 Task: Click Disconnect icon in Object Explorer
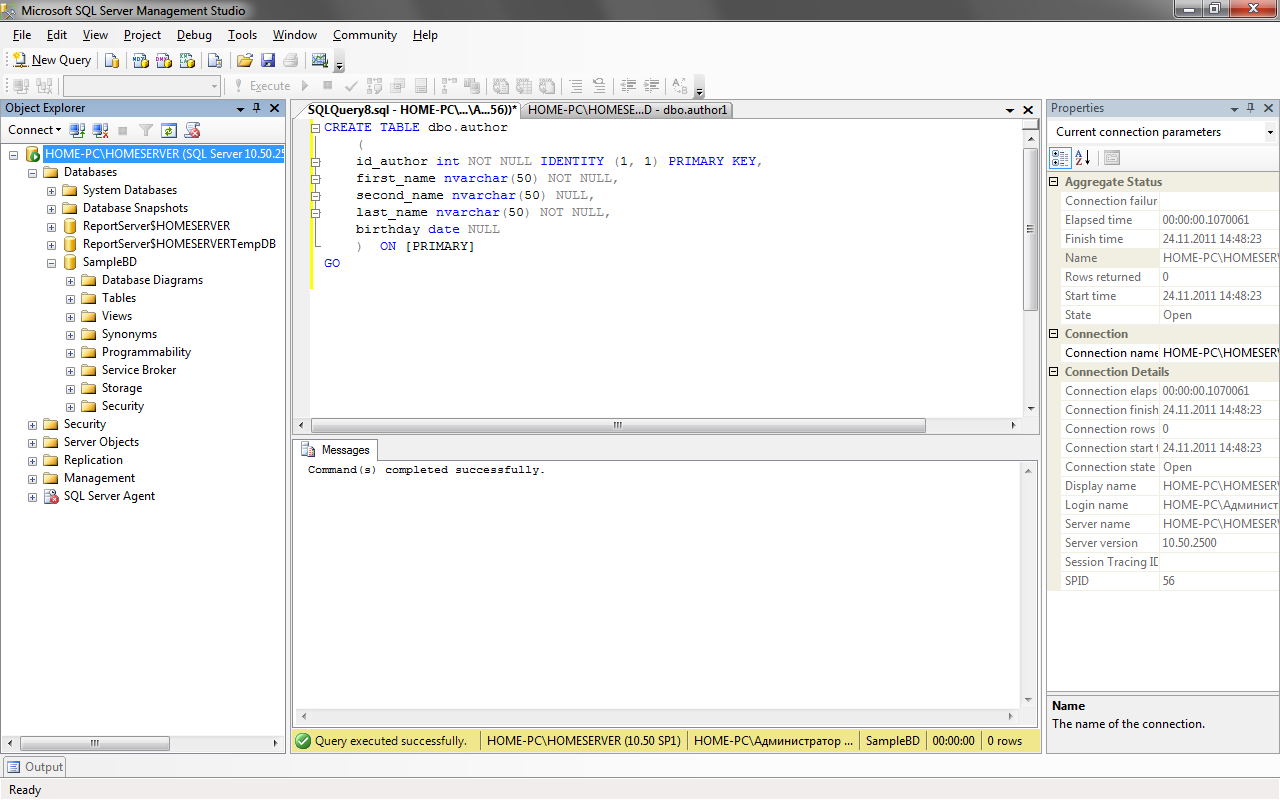(x=100, y=130)
